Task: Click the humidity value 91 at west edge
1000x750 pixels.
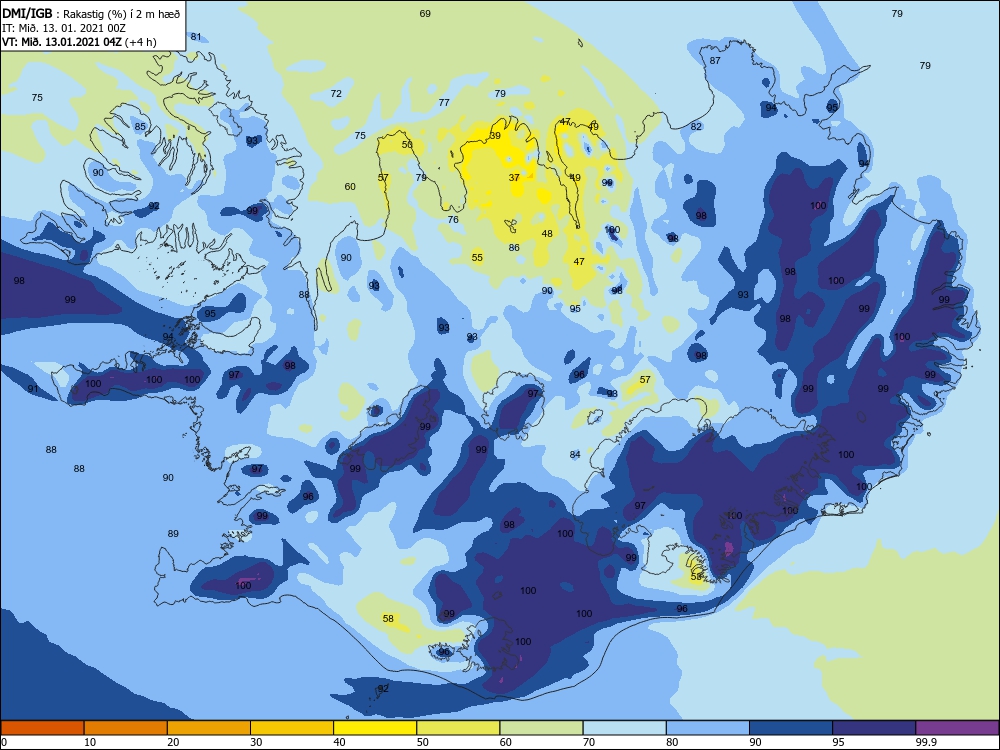Action: coord(33,388)
